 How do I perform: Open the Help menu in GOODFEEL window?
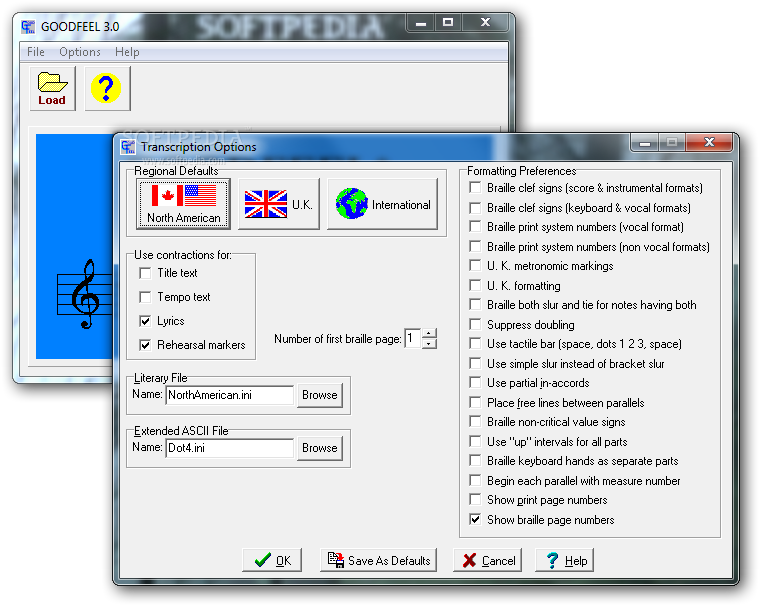[127, 52]
